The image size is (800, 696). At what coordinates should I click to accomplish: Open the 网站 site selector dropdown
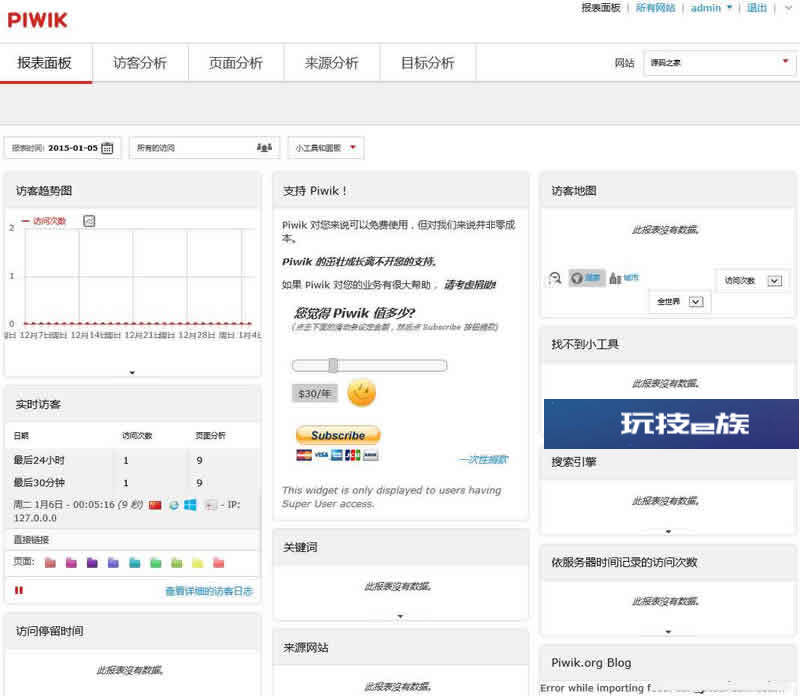coord(719,63)
